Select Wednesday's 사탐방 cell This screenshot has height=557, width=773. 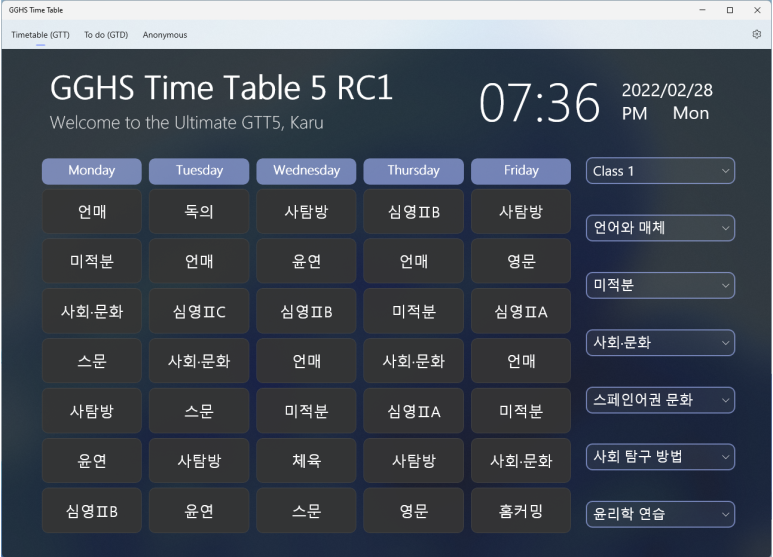click(x=306, y=211)
